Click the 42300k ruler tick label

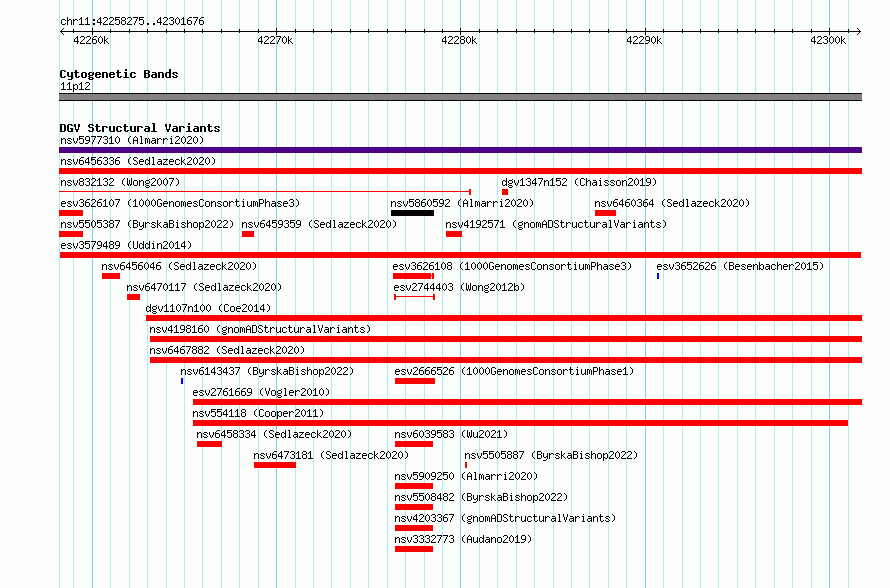point(828,40)
